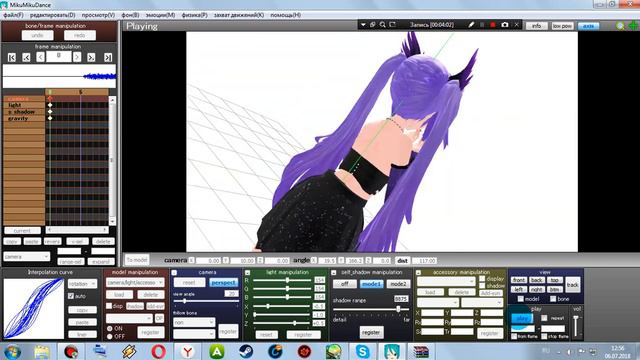Screen dimensions: 640x360
Task: Jump to the last frame
Action: [x=108, y=58]
